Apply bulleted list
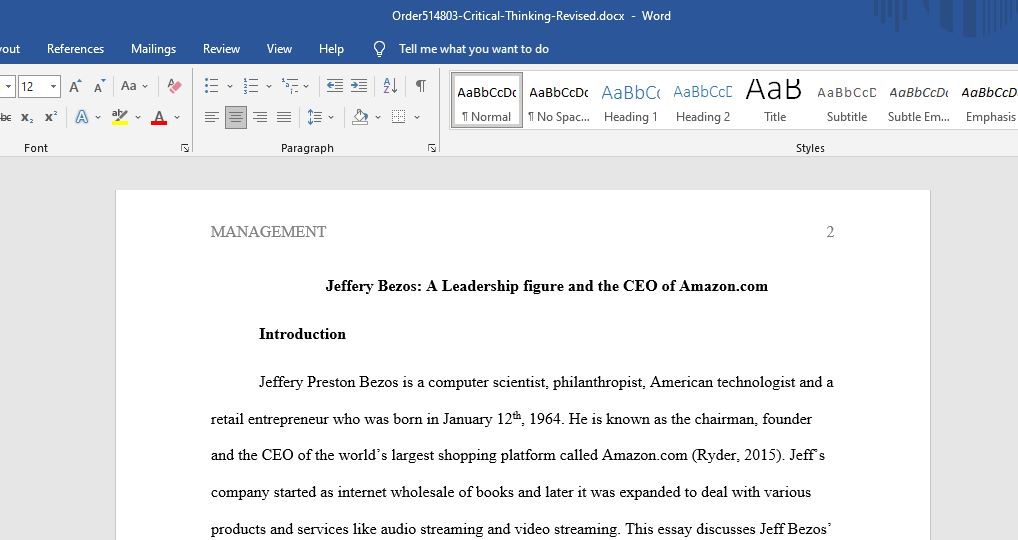 point(212,86)
